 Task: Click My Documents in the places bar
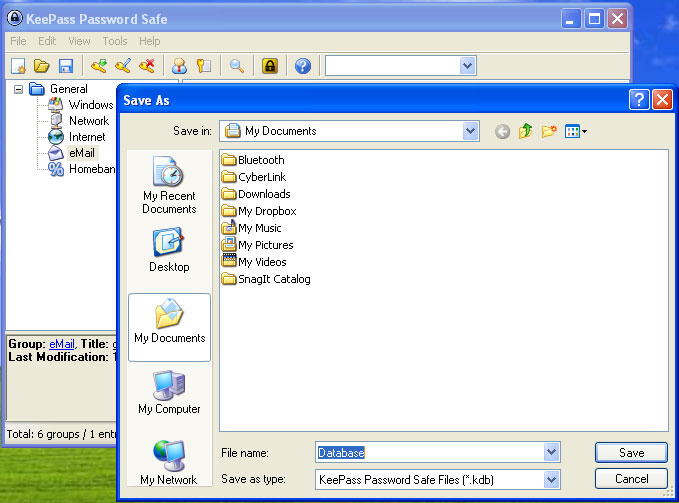(169, 327)
